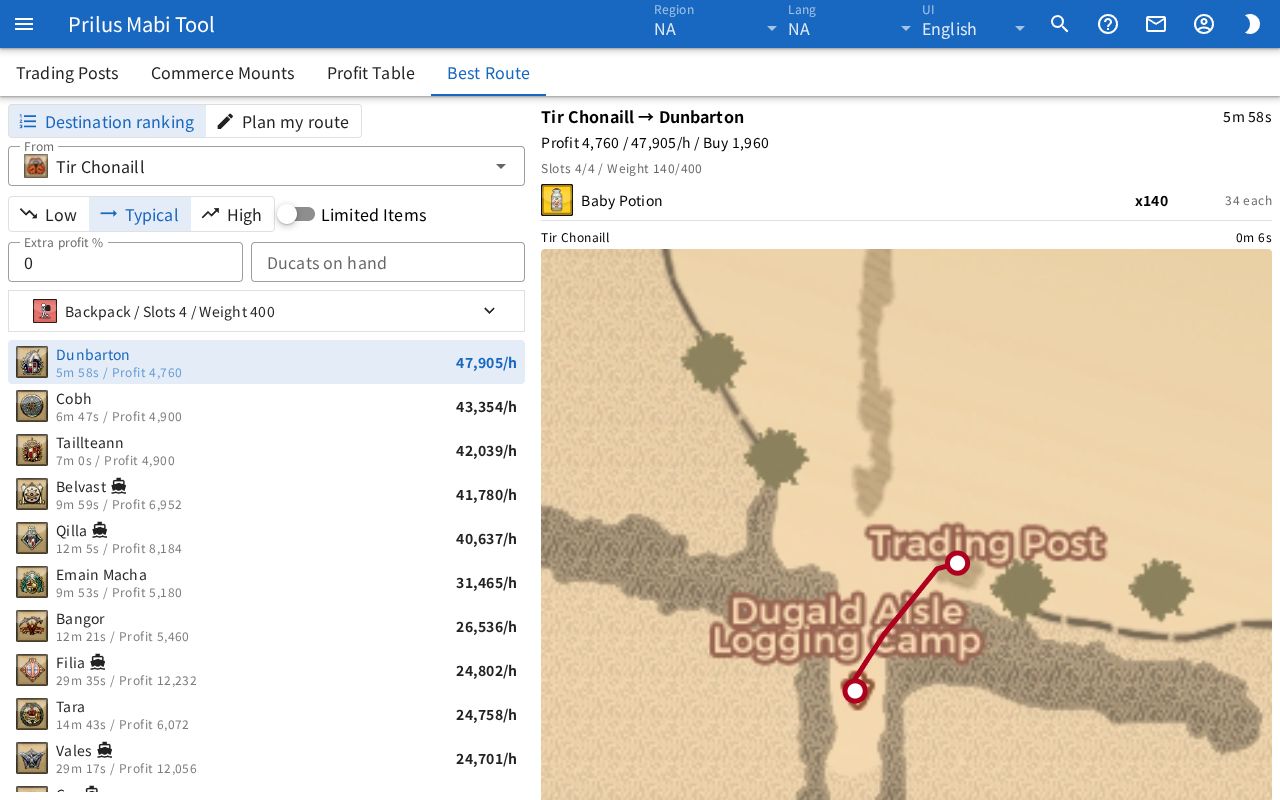Open the Lang NA dropdown

[850, 24]
